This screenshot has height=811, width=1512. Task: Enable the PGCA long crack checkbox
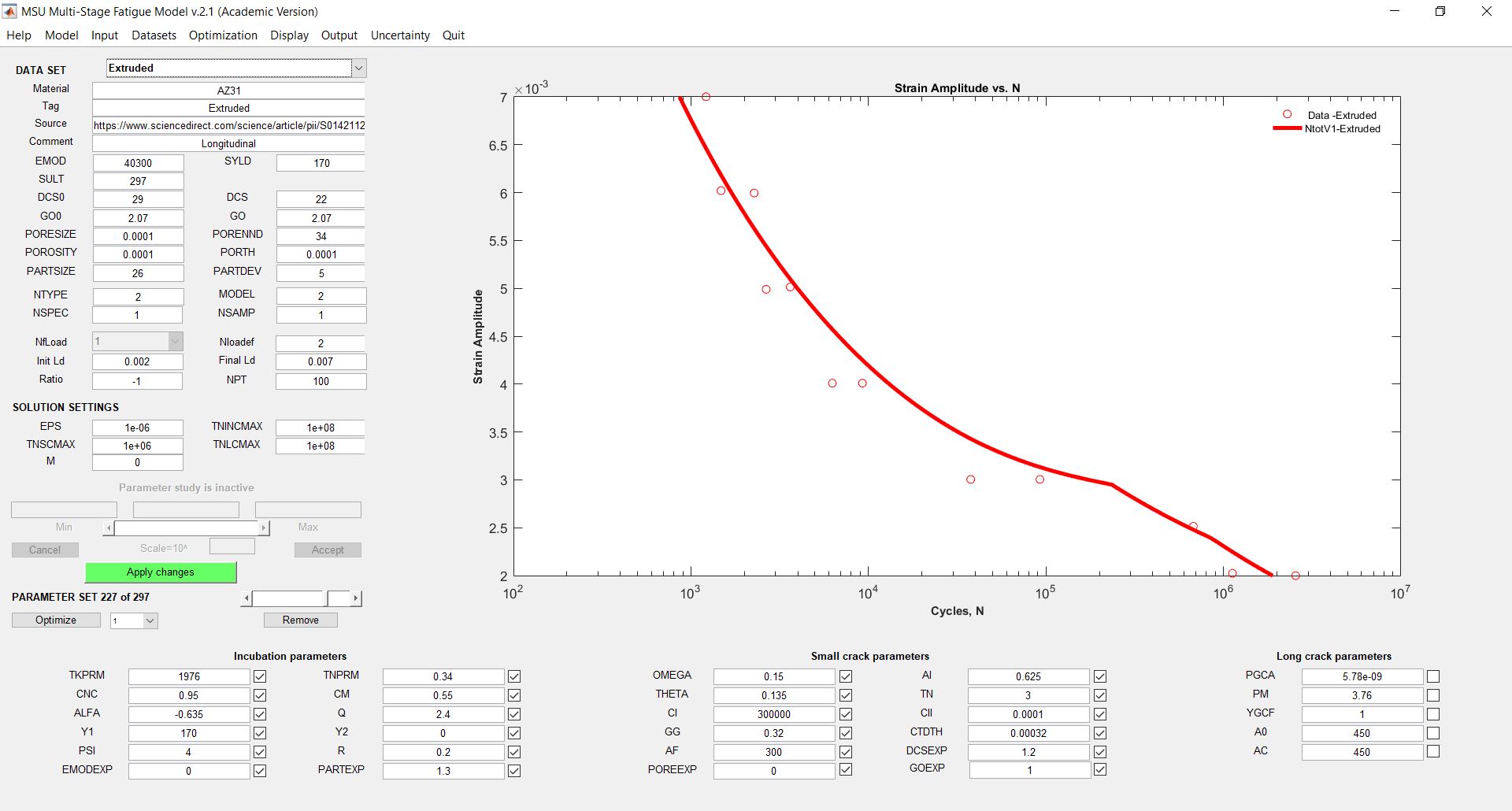click(1433, 676)
